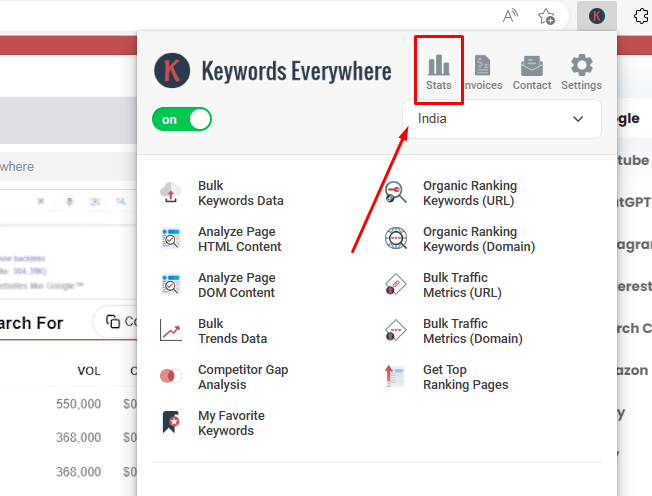Open the browser Extensions puzzle icon
The image size is (652, 496).
pos(642,16)
